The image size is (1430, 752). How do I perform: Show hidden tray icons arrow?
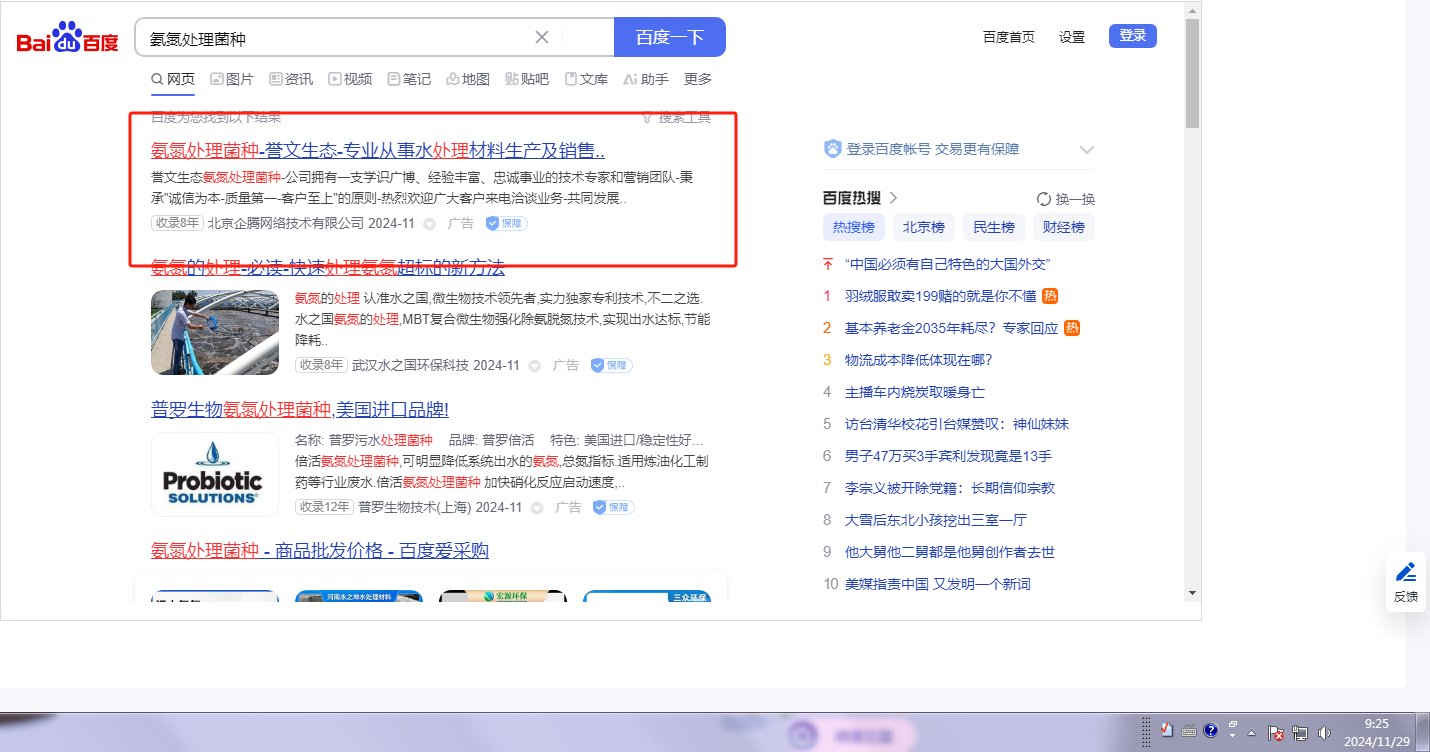1251,732
